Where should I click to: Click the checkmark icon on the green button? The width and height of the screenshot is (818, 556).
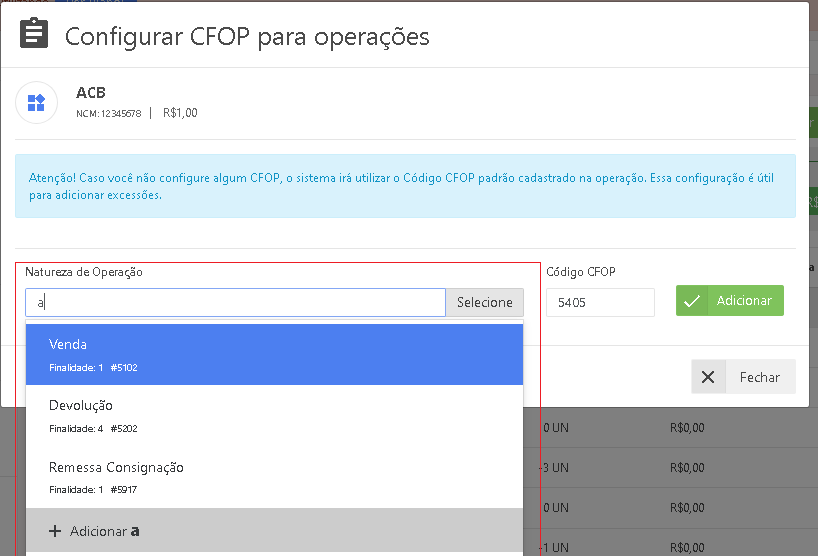click(692, 301)
